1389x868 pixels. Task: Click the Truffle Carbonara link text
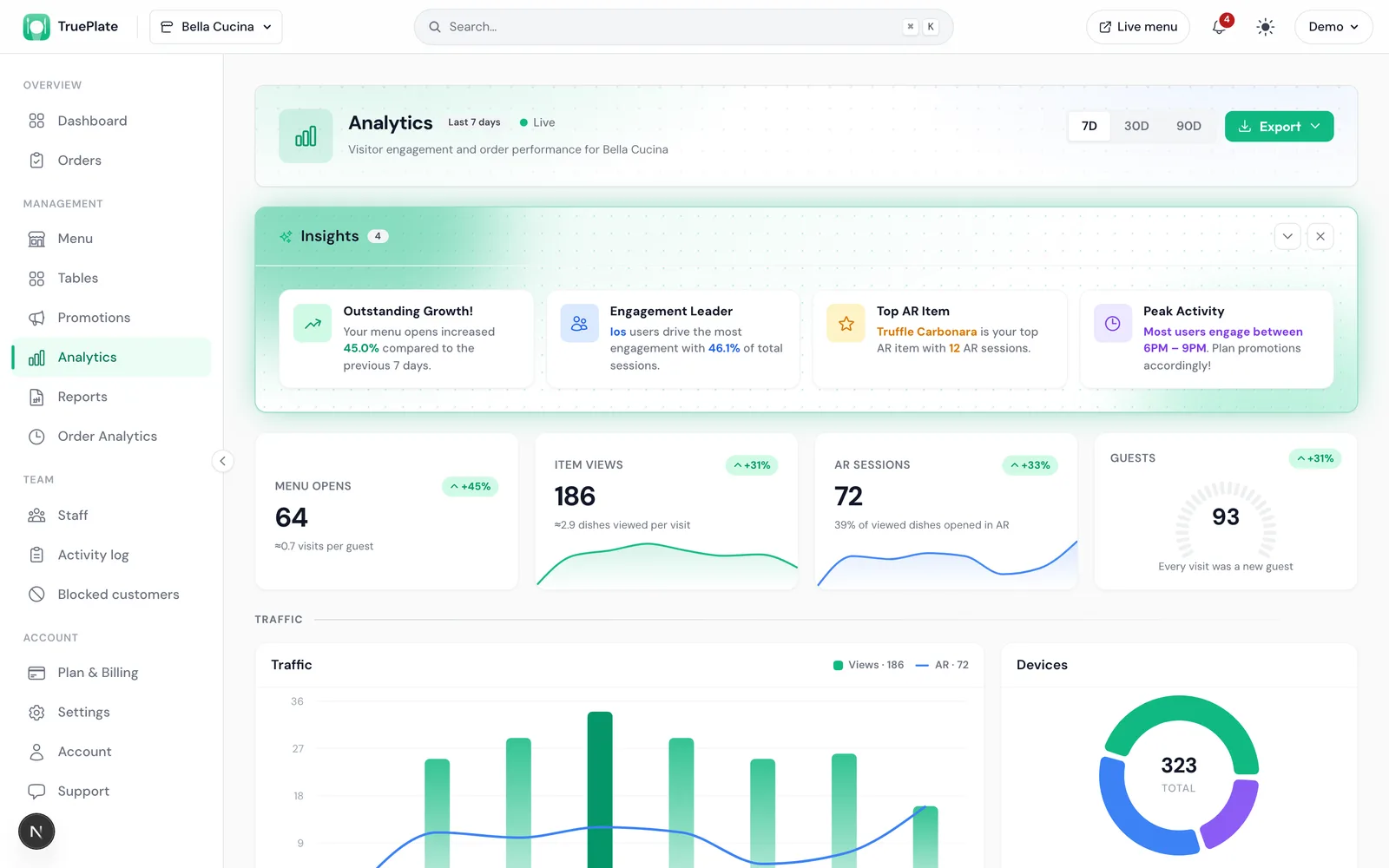point(926,332)
